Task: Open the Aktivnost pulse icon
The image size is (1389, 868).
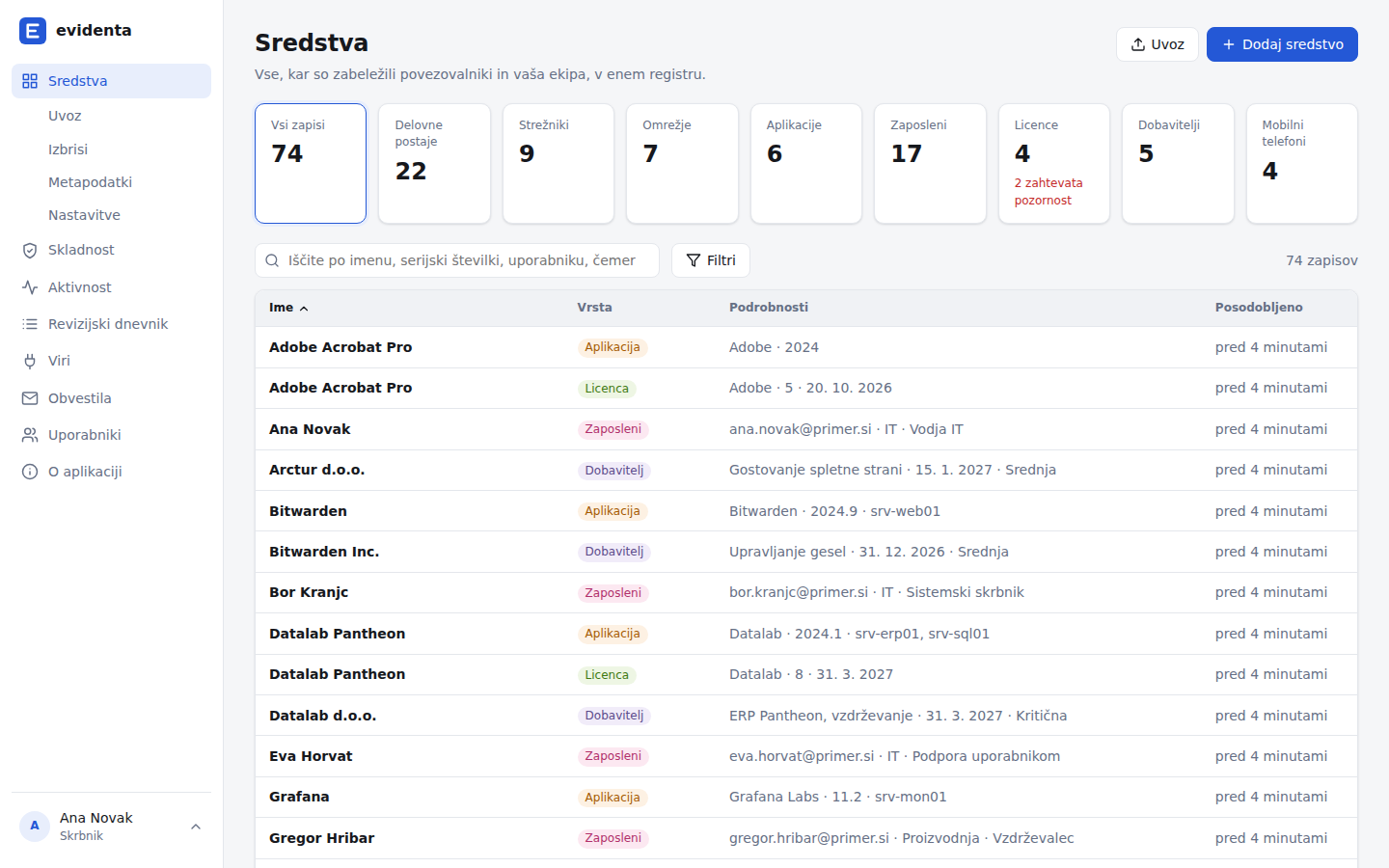Action: pyautogui.click(x=30, y=287)
